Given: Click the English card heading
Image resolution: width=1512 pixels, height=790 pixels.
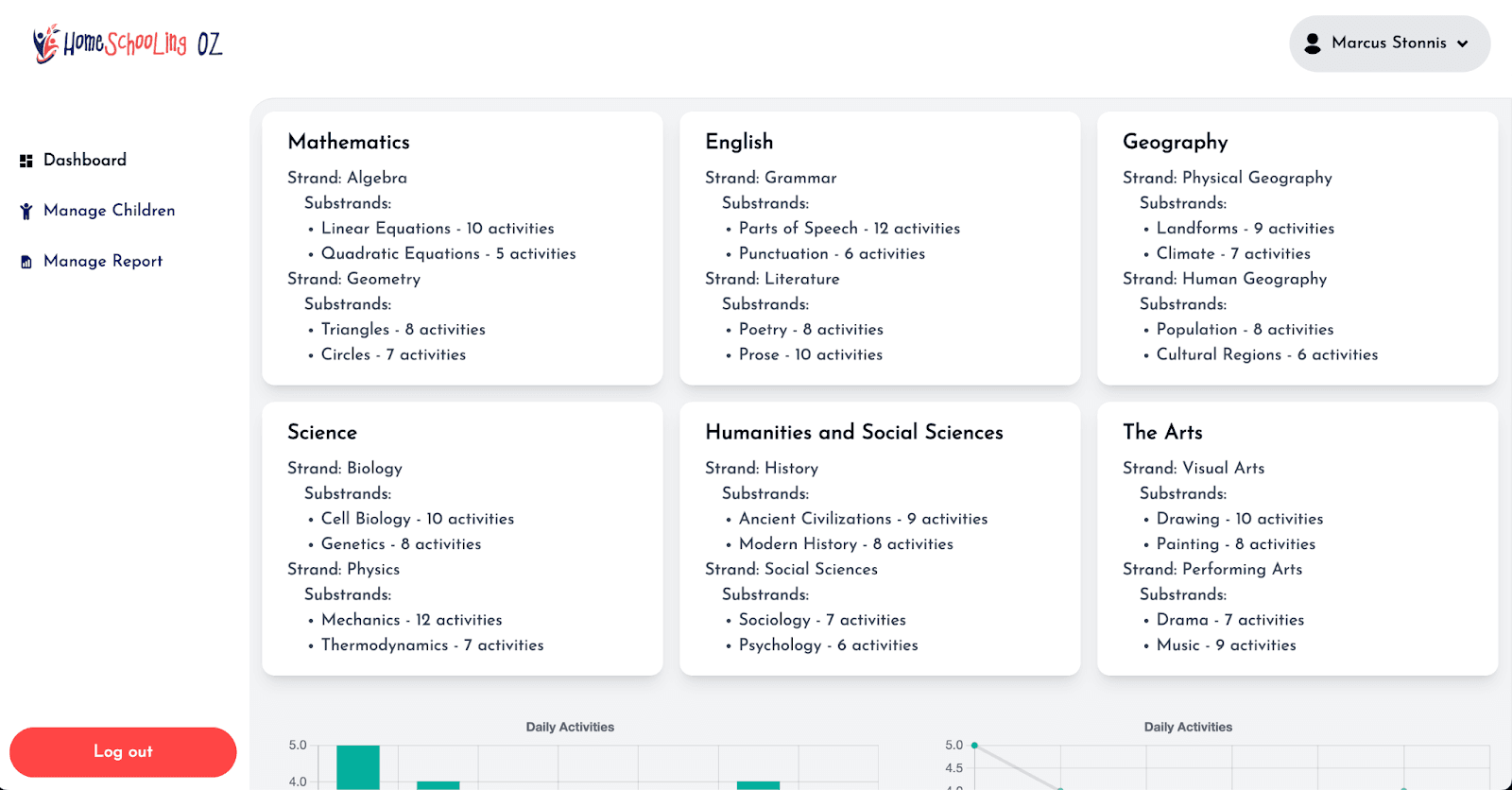Looking at the screenshot, I should pos(738,142).
